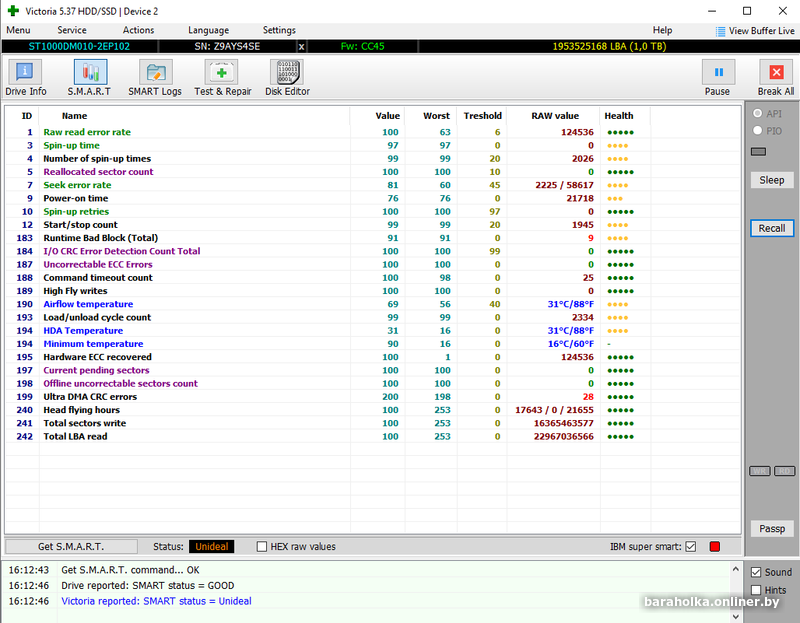Select the Current pending sectors row
Screen dimensions: 800x623
[x=372, y=370]
